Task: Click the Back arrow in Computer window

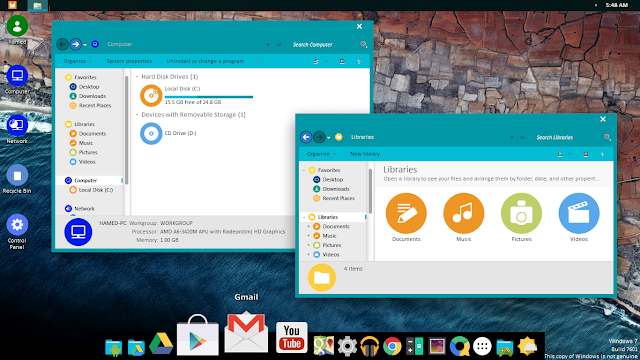Action: pos(62,44)
